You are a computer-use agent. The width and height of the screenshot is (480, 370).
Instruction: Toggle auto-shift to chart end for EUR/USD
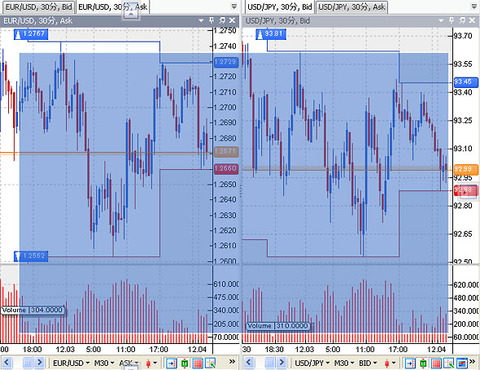pyautogui.click(x=171, y=363)
